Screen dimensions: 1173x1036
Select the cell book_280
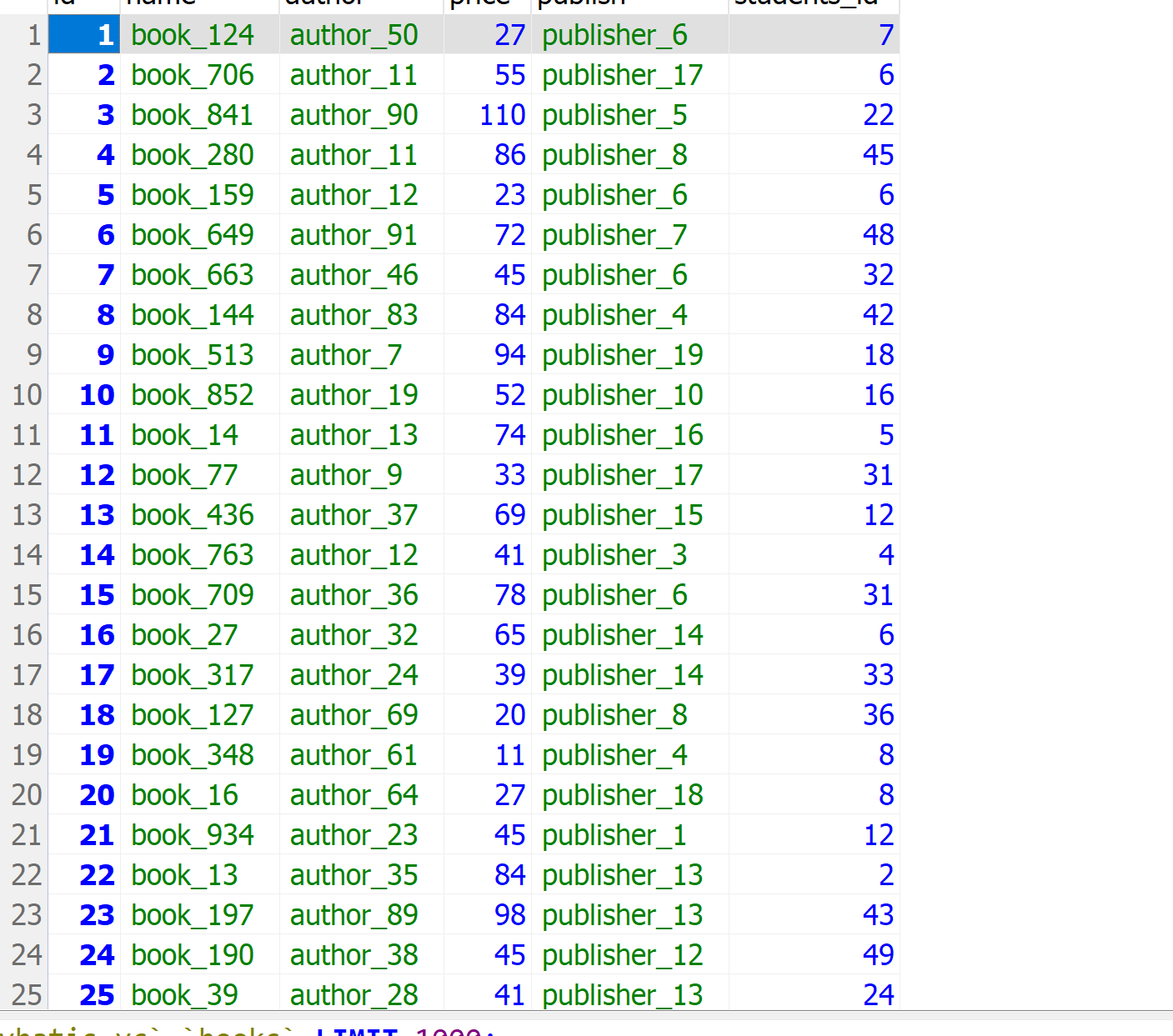(199, 154)
